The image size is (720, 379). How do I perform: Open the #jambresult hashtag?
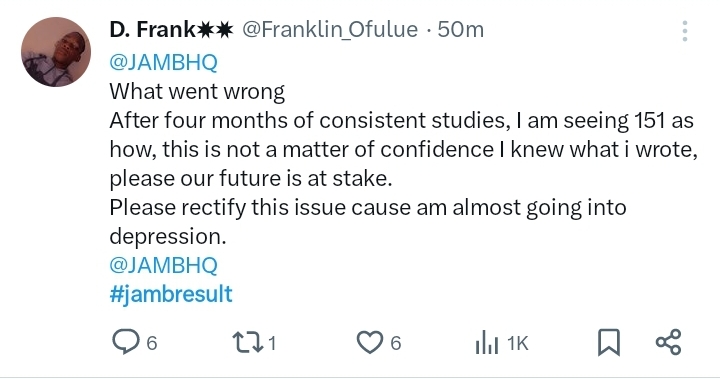click(171, 294)
